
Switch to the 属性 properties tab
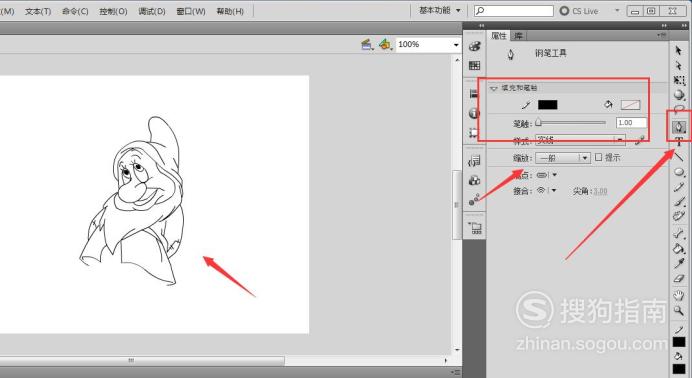point(499,36)
